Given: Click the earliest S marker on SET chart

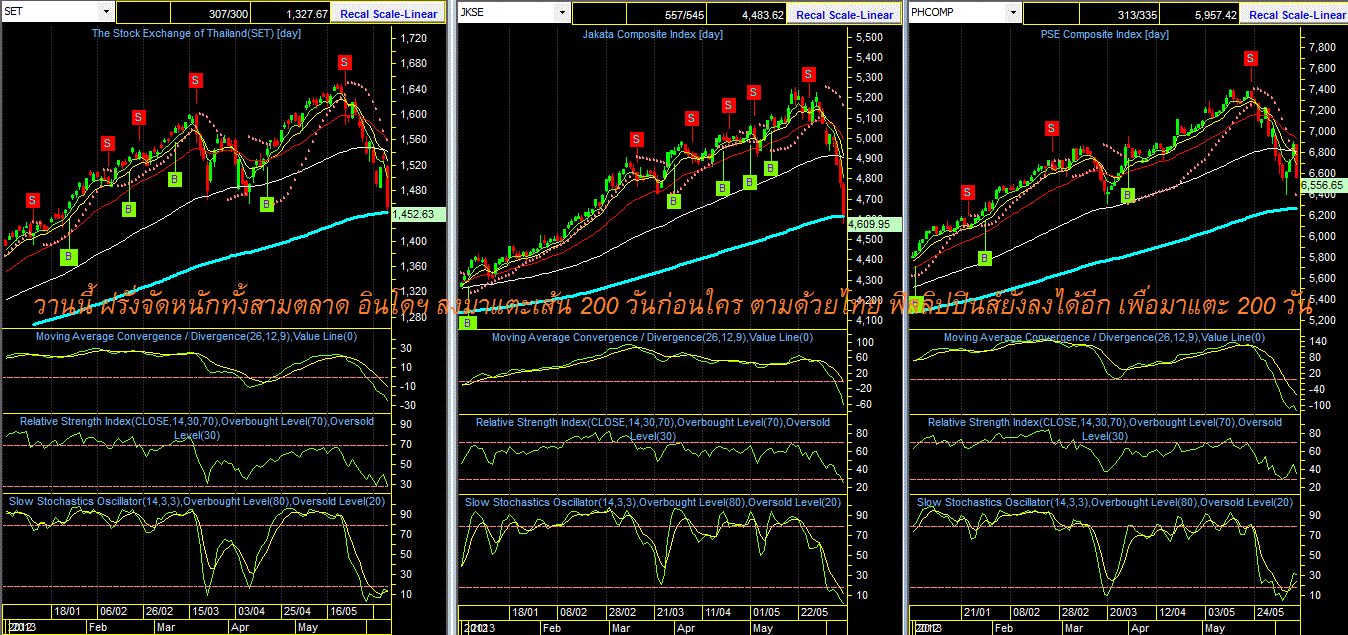Looking at the screenshot, I should 33,200.
